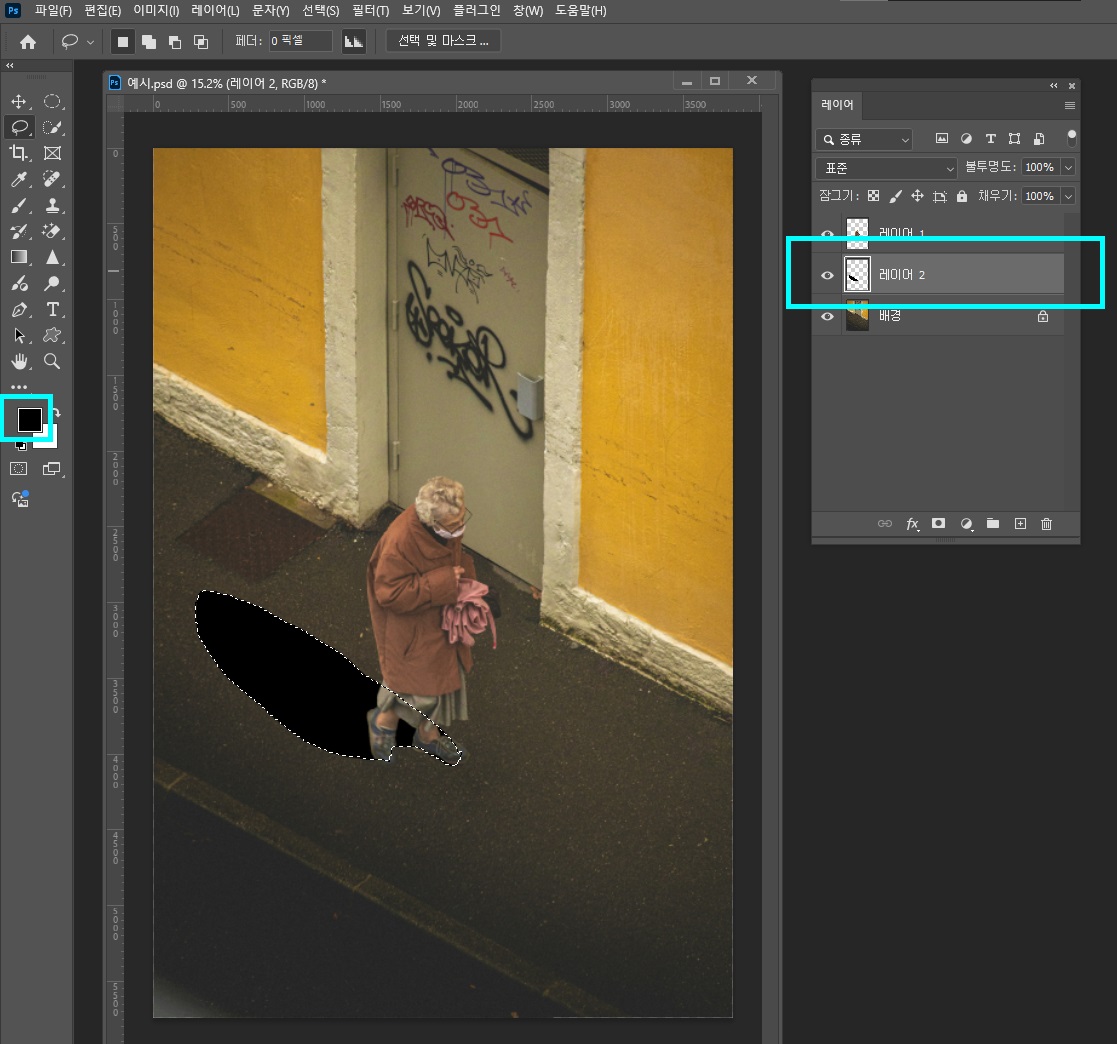Select the Hand tool
This screenshot has width=1117, height=1044.
[x=19, y=362]
